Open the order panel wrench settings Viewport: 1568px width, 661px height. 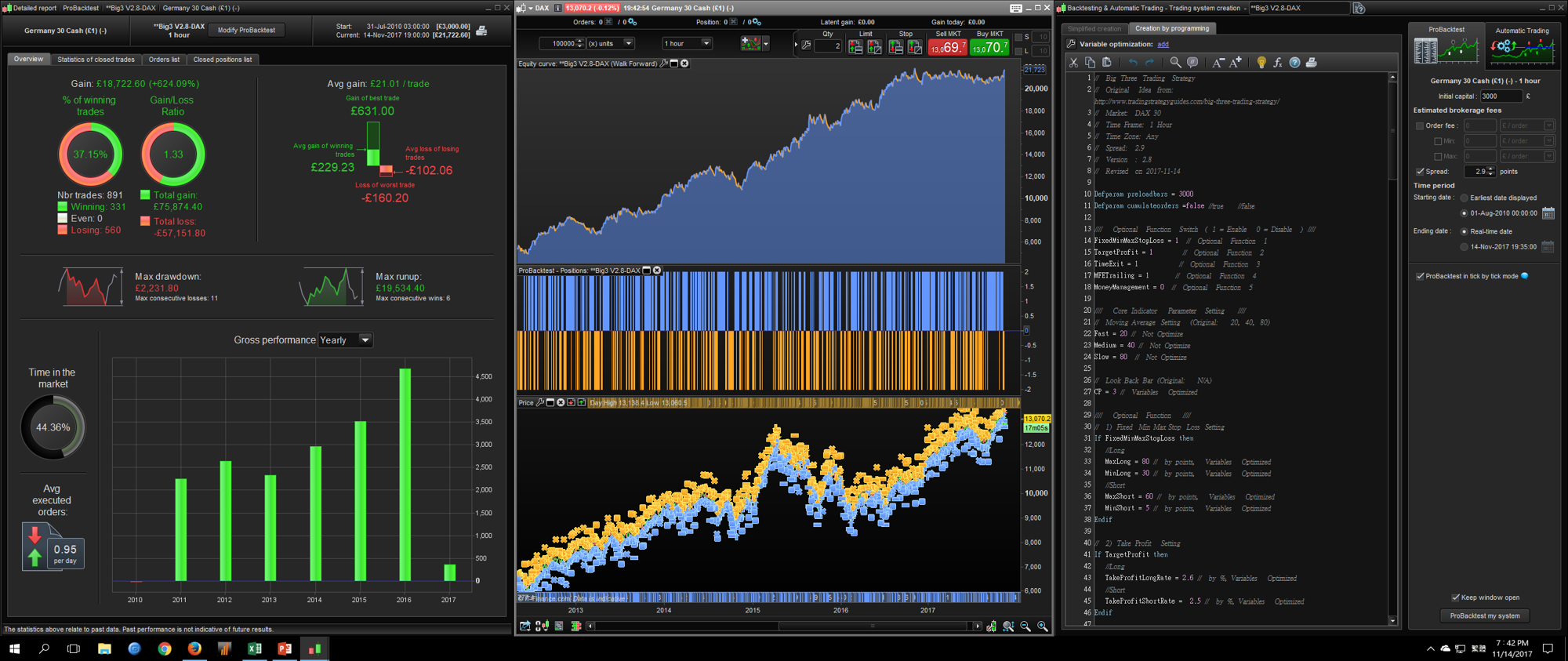pyautogui.click(x=806, y=45)
